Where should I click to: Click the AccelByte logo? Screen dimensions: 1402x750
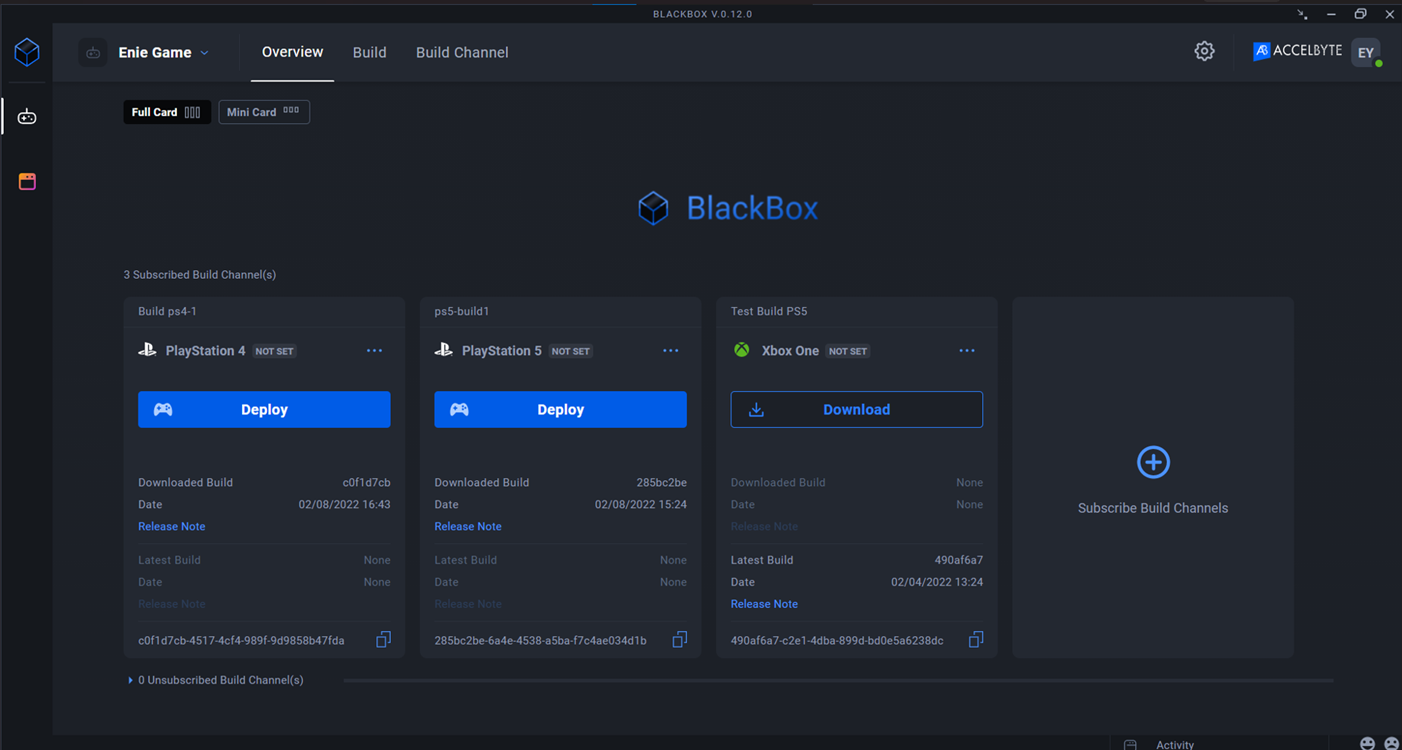(x=1298, y=51)
